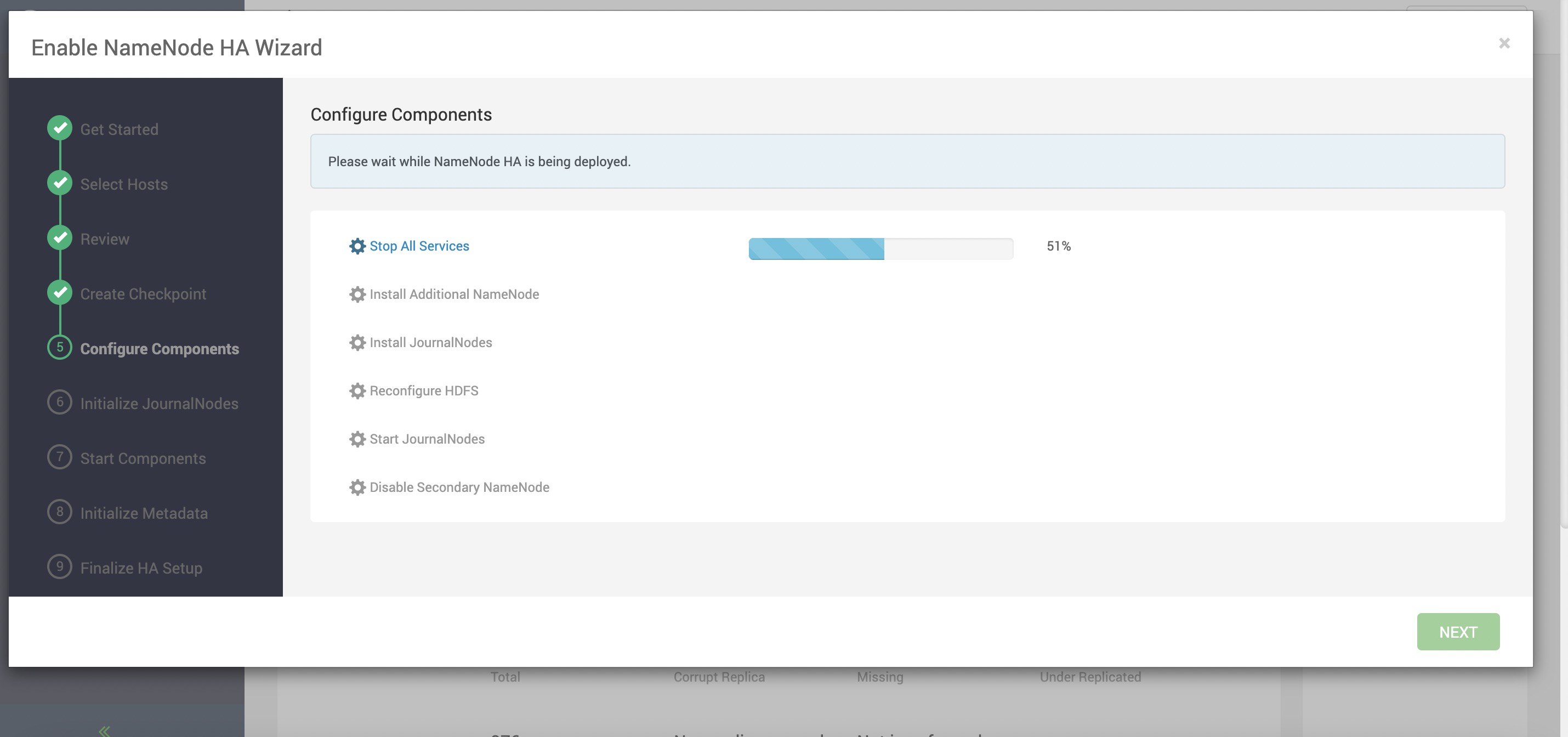Click the 'Please wait while NameNode HA' message

(x=479, y=161)
